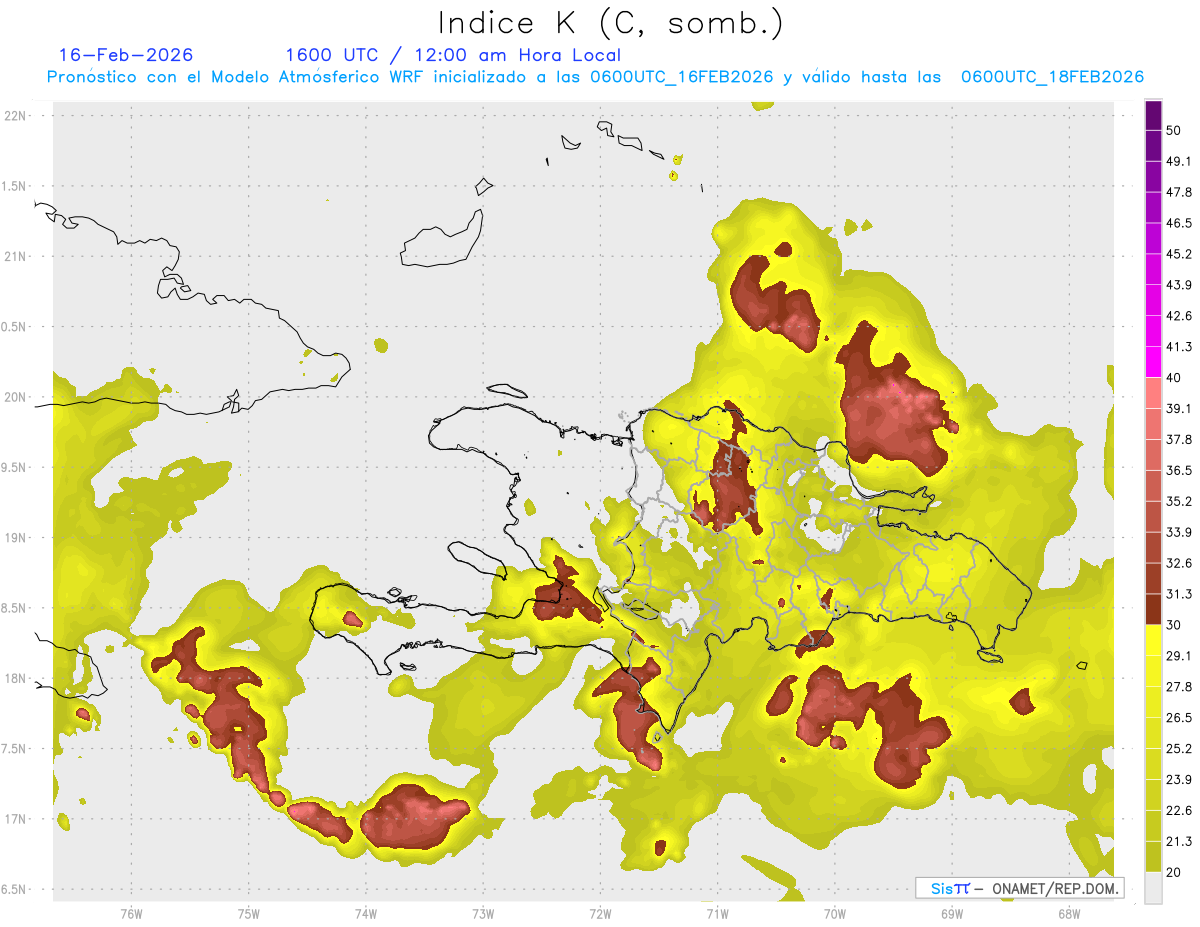Image resolution: width=1200 pixels, height=927 pixels.
Task: Click the colorbar value "46.5"
Action: click(x=1179, y=223)
